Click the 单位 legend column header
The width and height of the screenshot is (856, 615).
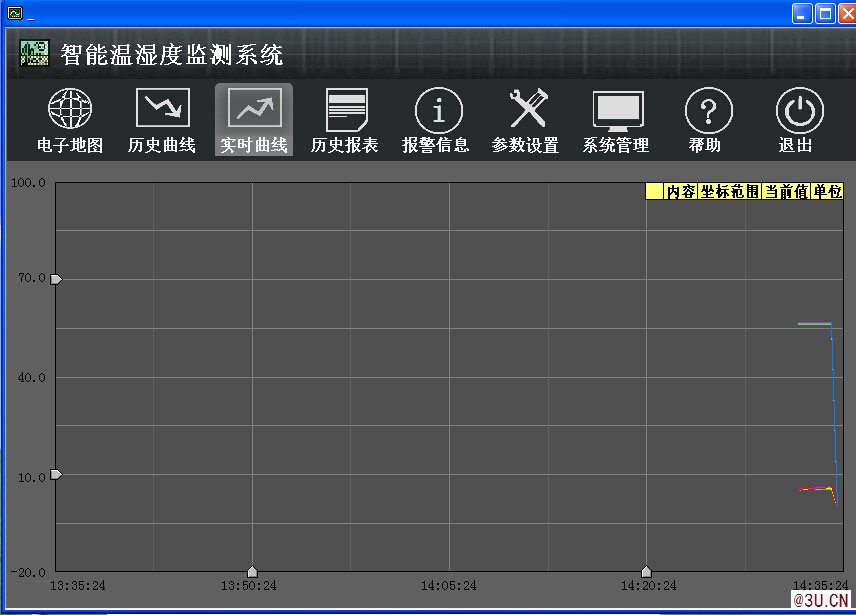point(827,192)
